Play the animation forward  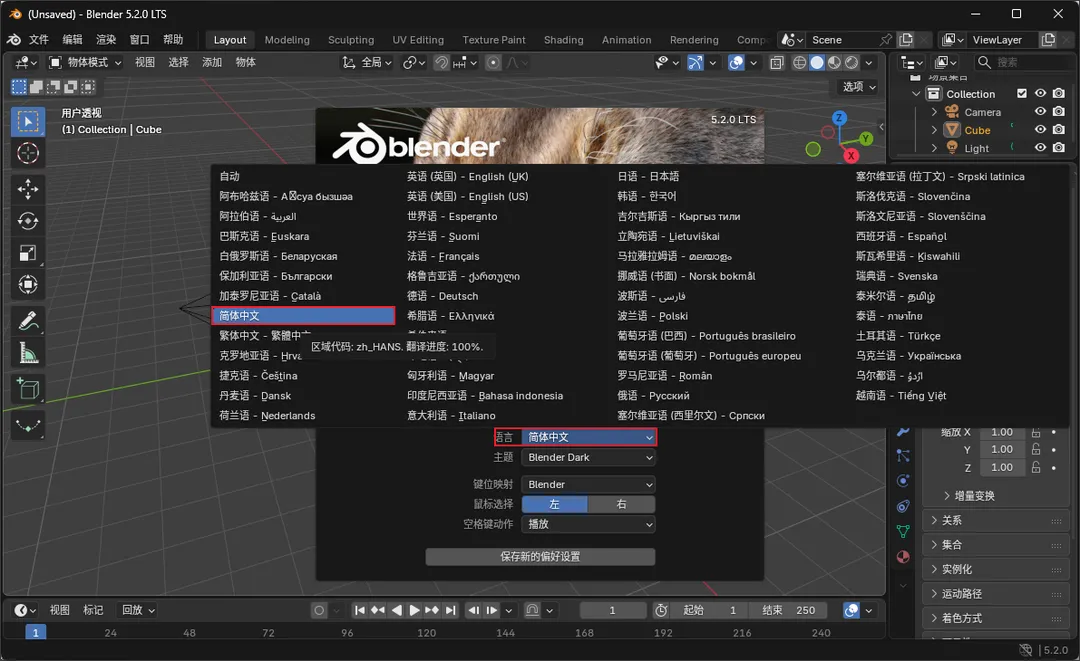[414, 610]
